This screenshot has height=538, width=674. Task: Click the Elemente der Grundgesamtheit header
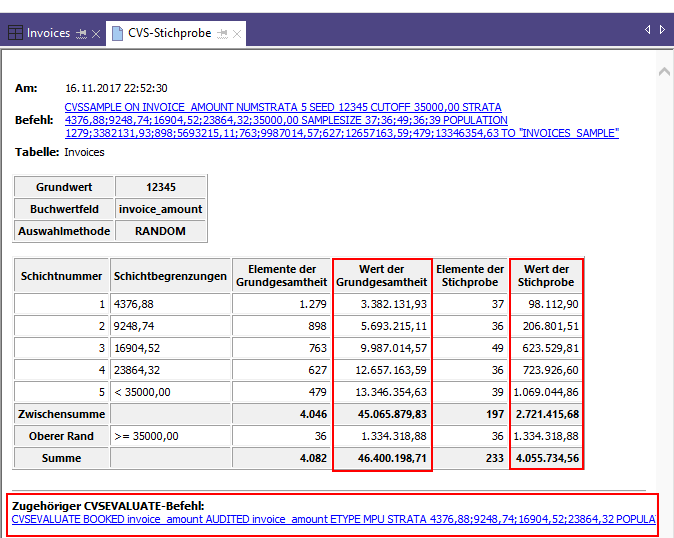[x=282, y=275]
